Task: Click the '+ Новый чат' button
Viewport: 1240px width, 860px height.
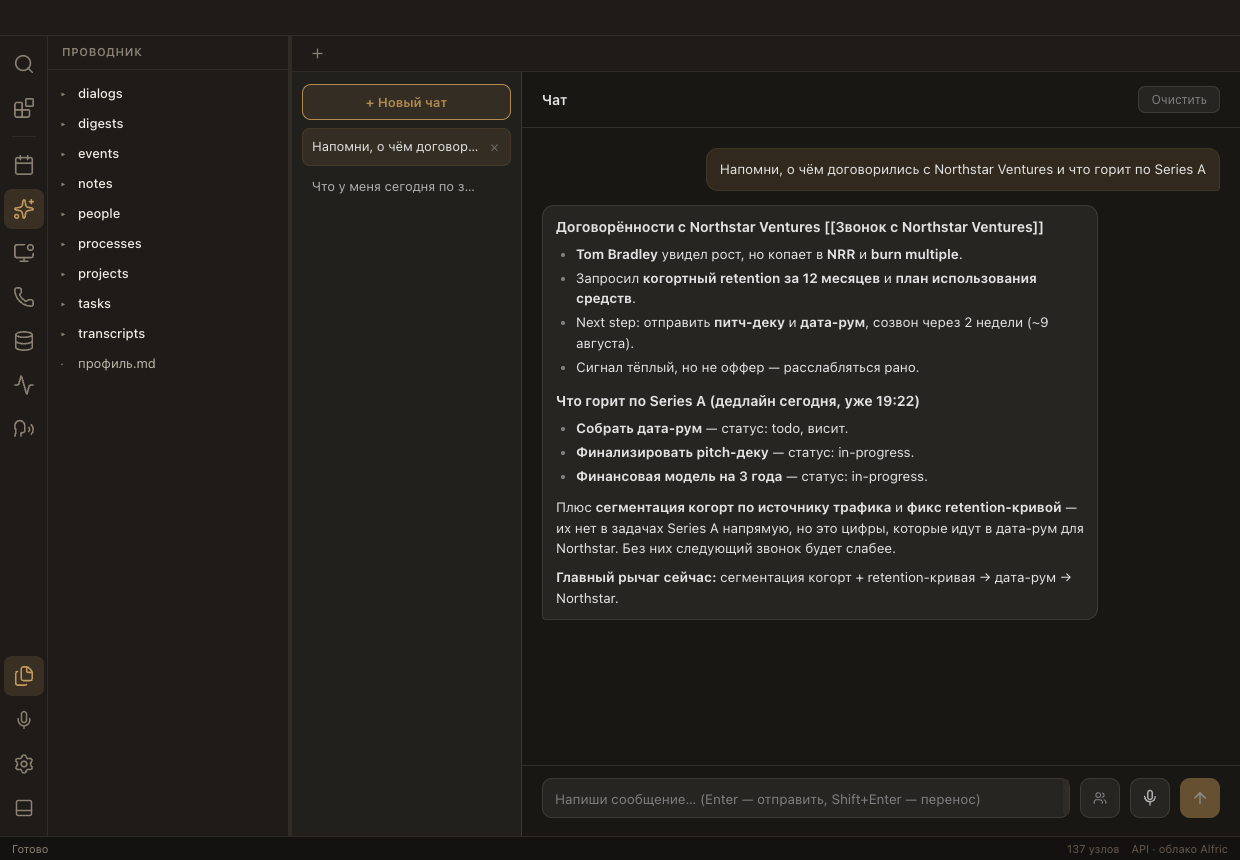Action: coord(406,102)
